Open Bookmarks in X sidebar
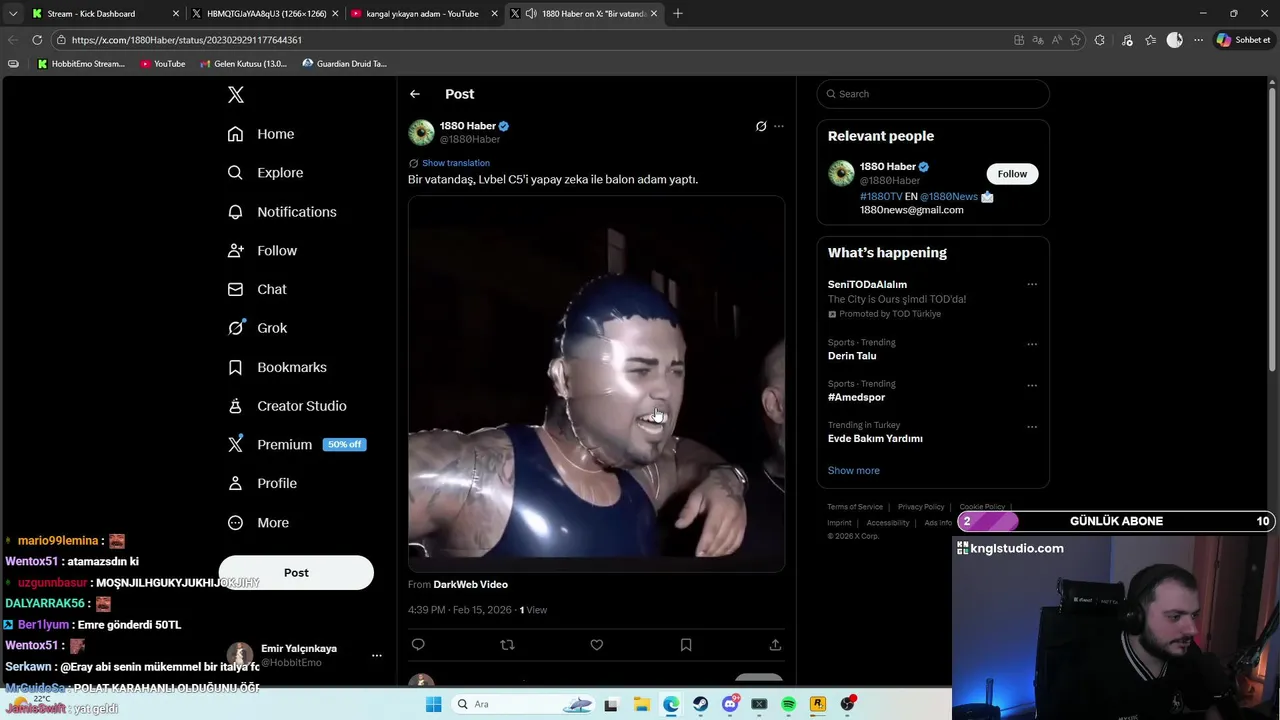 [277, 367]
